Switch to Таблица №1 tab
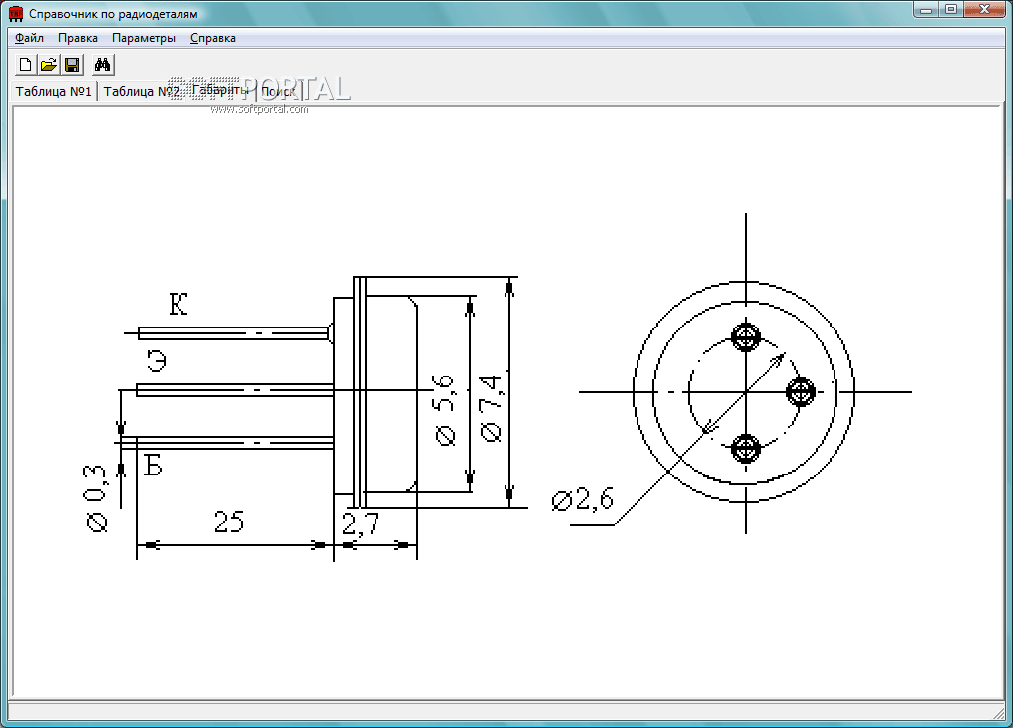 tap(54, 91)
